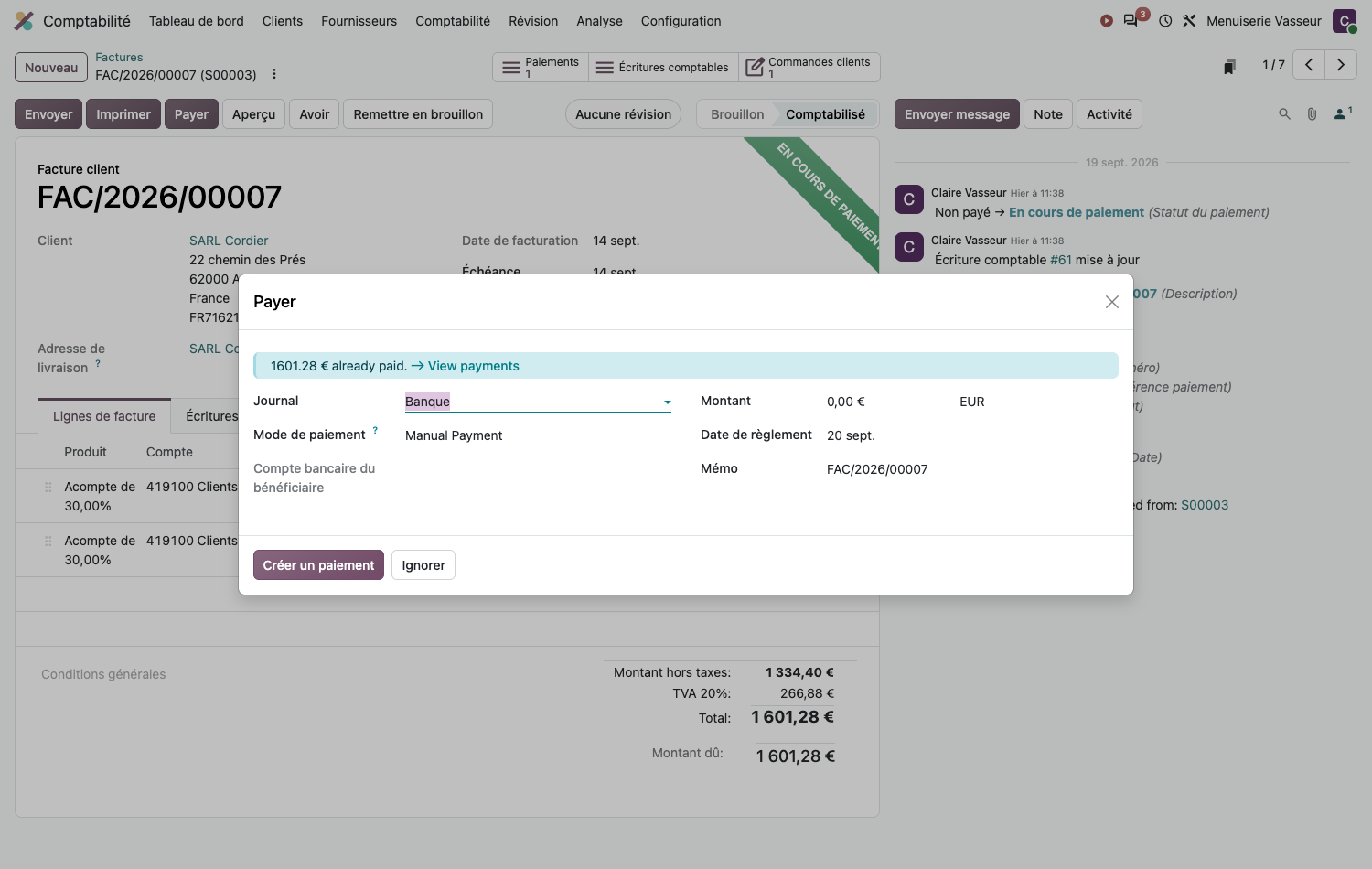Click Créer un paiement button
Viewport: 1372px width, 869px height.
[x=318, y=565]
